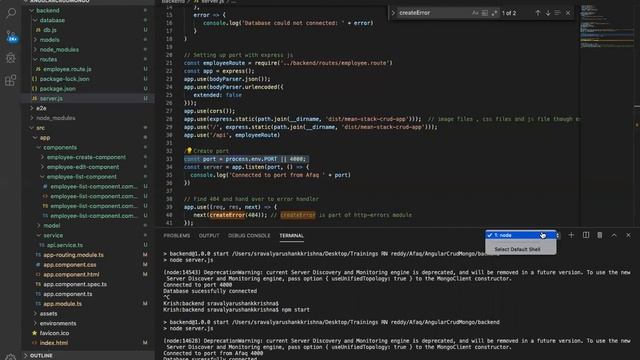Screen dimensions: 640x360
Task: Switch to the PROBLEMS tab
Action: pos(177,236)
